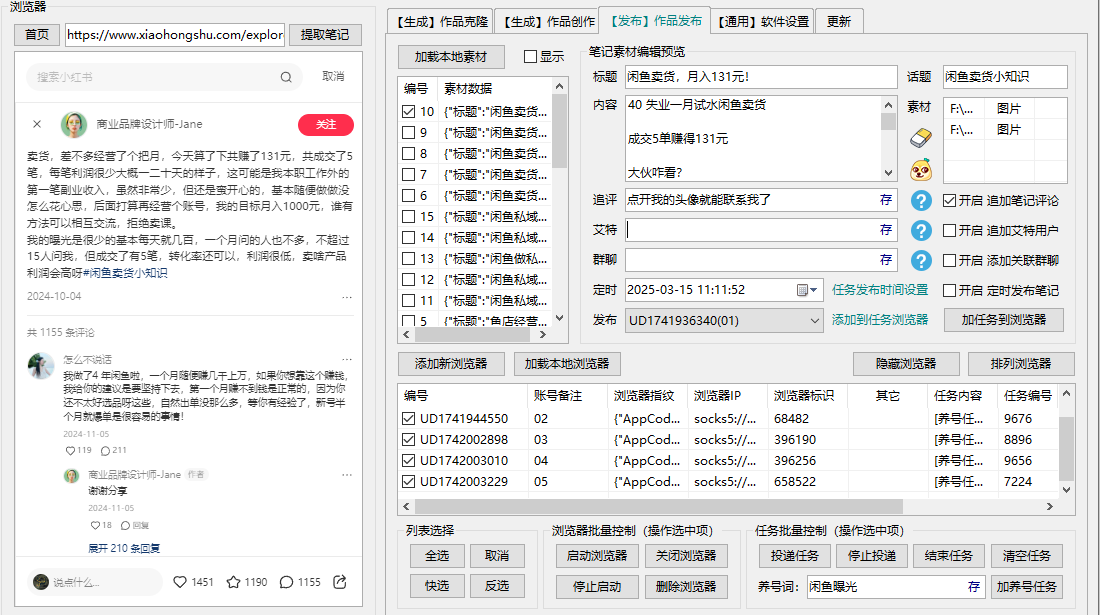1100x615 pixels.
Task: Open calendar icon in 定时 date field
Action: click(x=802, y=290)
